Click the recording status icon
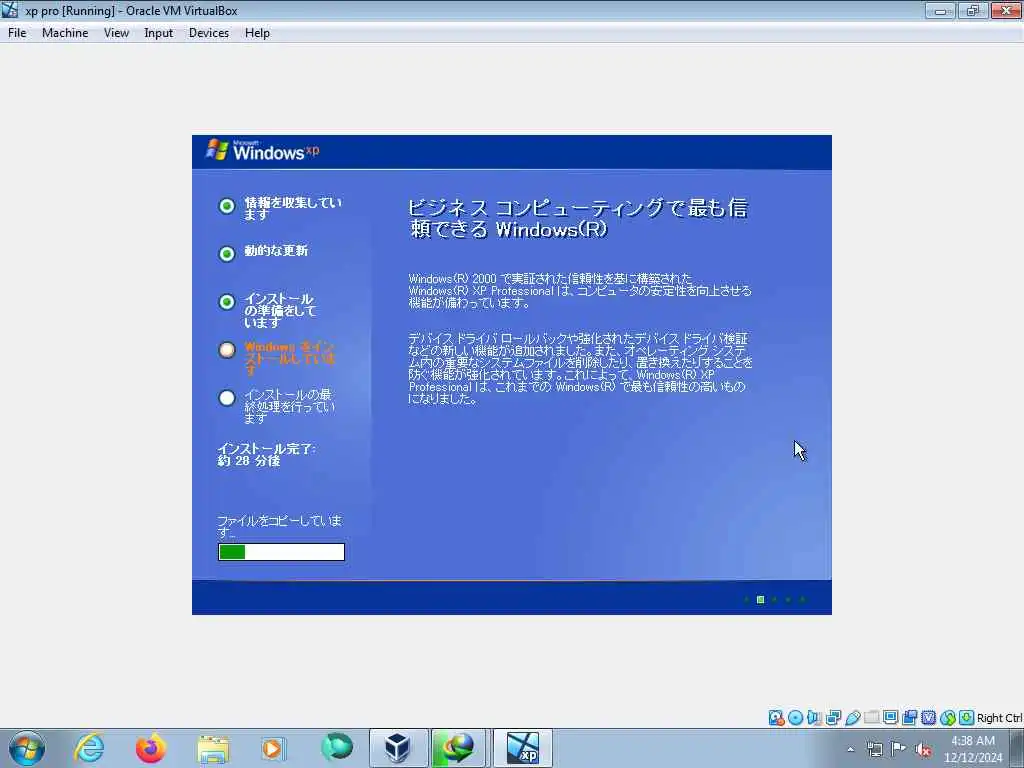The image size is (1024, 768). click(x=909, y=718)
